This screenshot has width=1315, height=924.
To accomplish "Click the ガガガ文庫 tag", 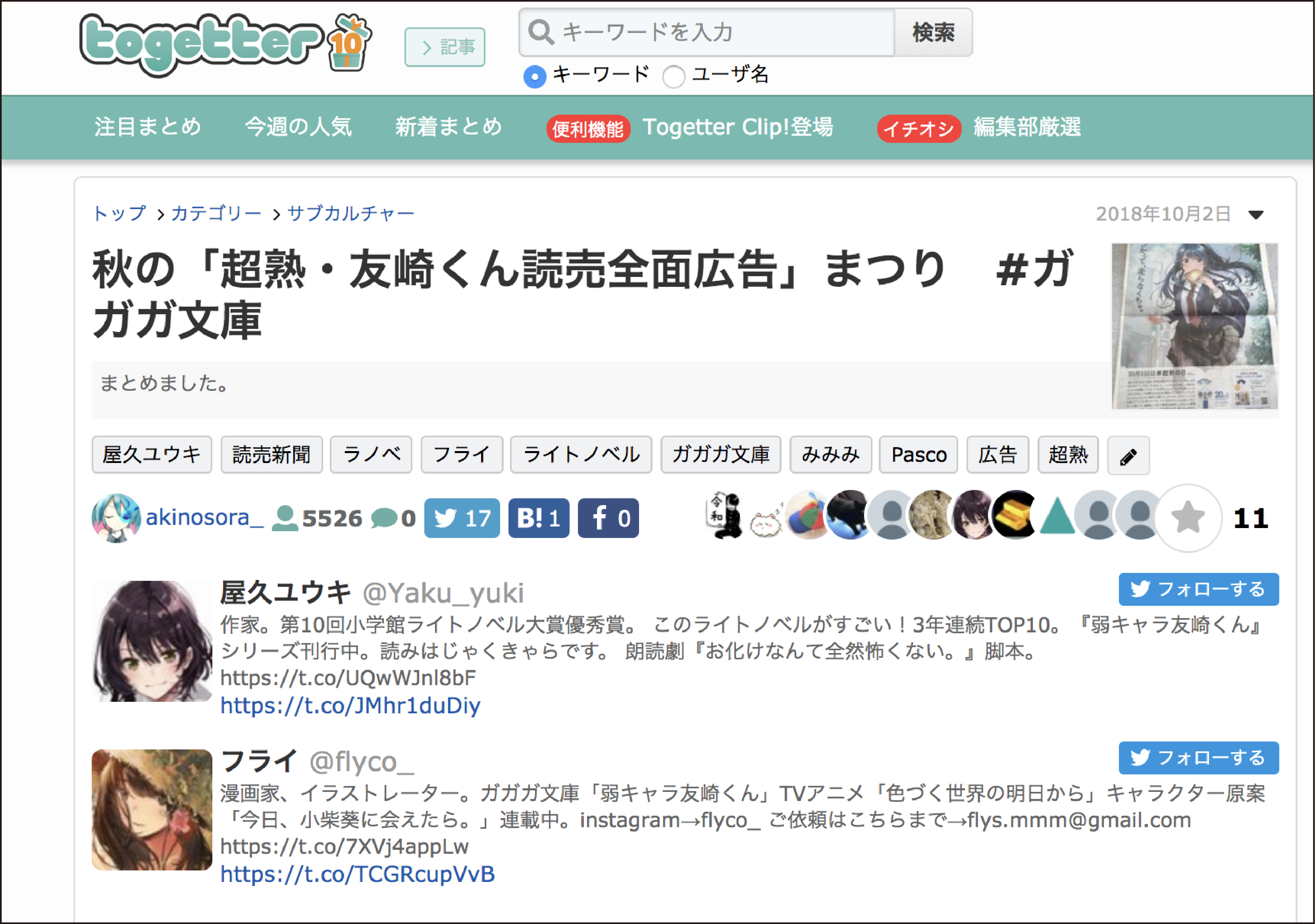I will (x=720, y=455).
